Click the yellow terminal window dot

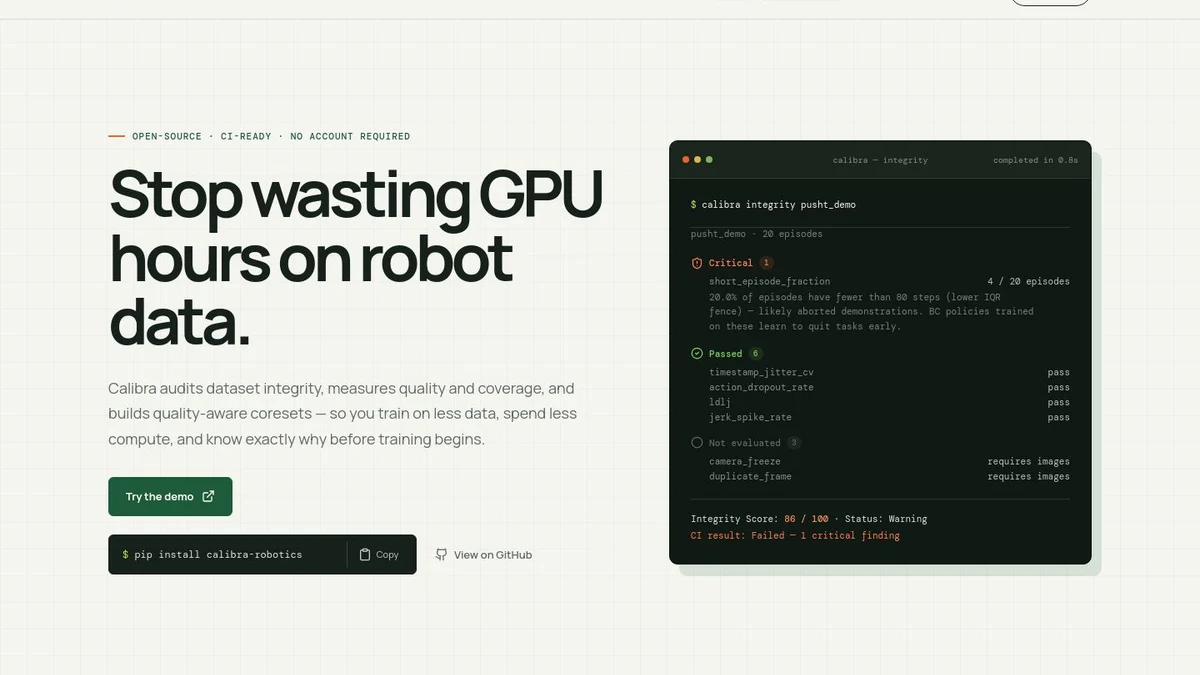[x=698, y=160]
